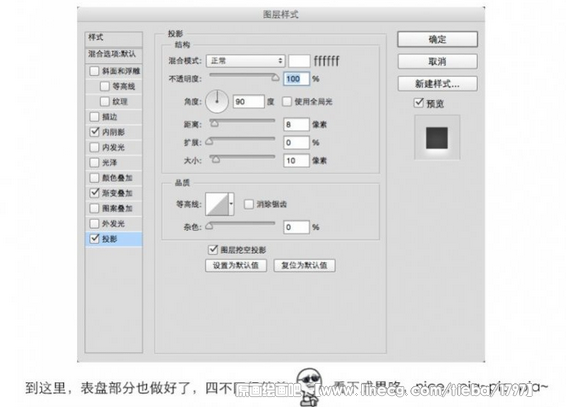Click the angle dial control

coord(217,101)
